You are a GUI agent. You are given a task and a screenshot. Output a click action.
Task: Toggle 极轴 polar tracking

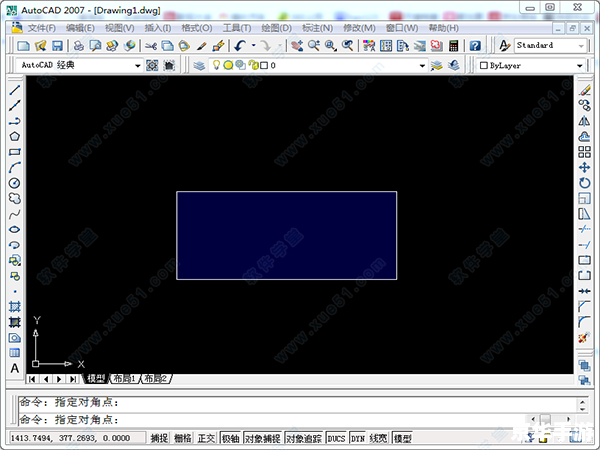[230, 438]
